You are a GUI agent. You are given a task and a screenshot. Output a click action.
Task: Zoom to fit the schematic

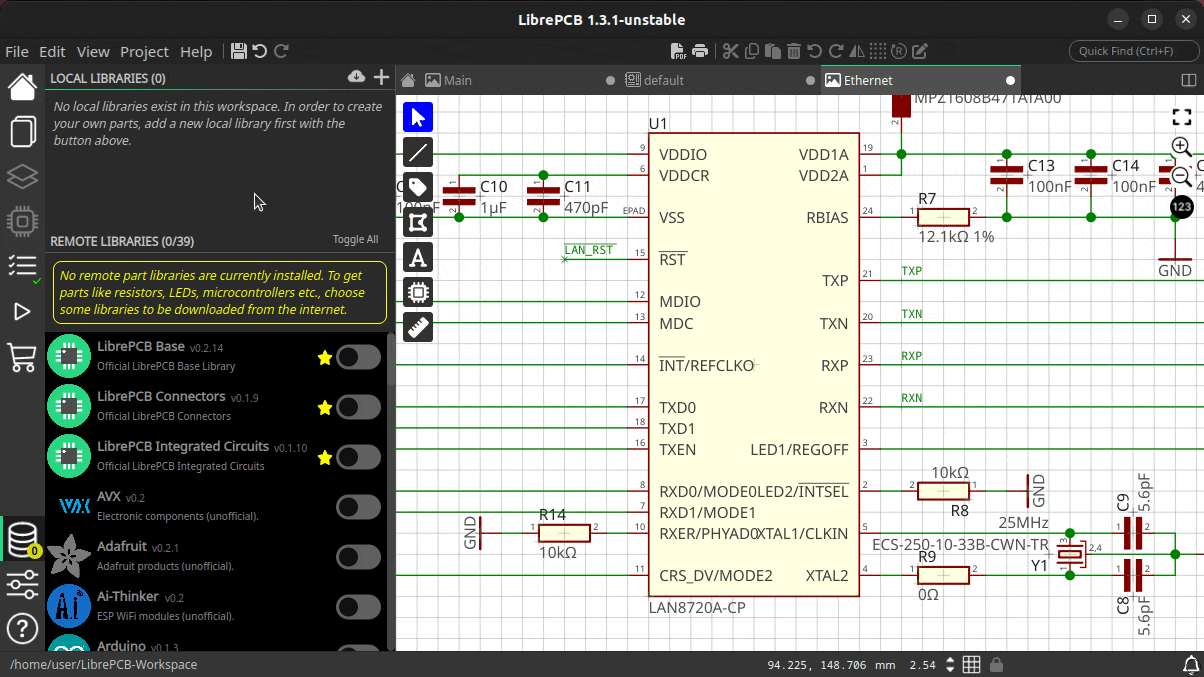pyautogui.click(x=1181, y=116)
